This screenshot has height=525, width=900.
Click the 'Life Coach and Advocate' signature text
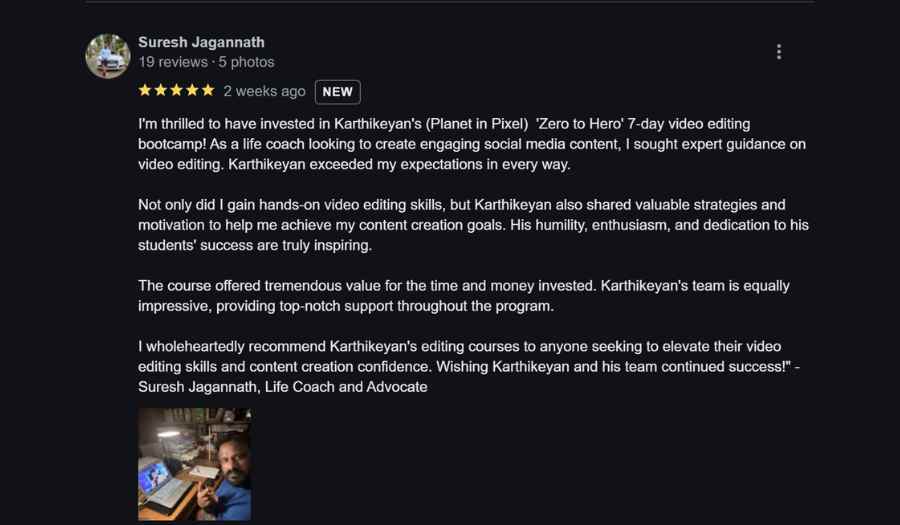coord(346,387)
